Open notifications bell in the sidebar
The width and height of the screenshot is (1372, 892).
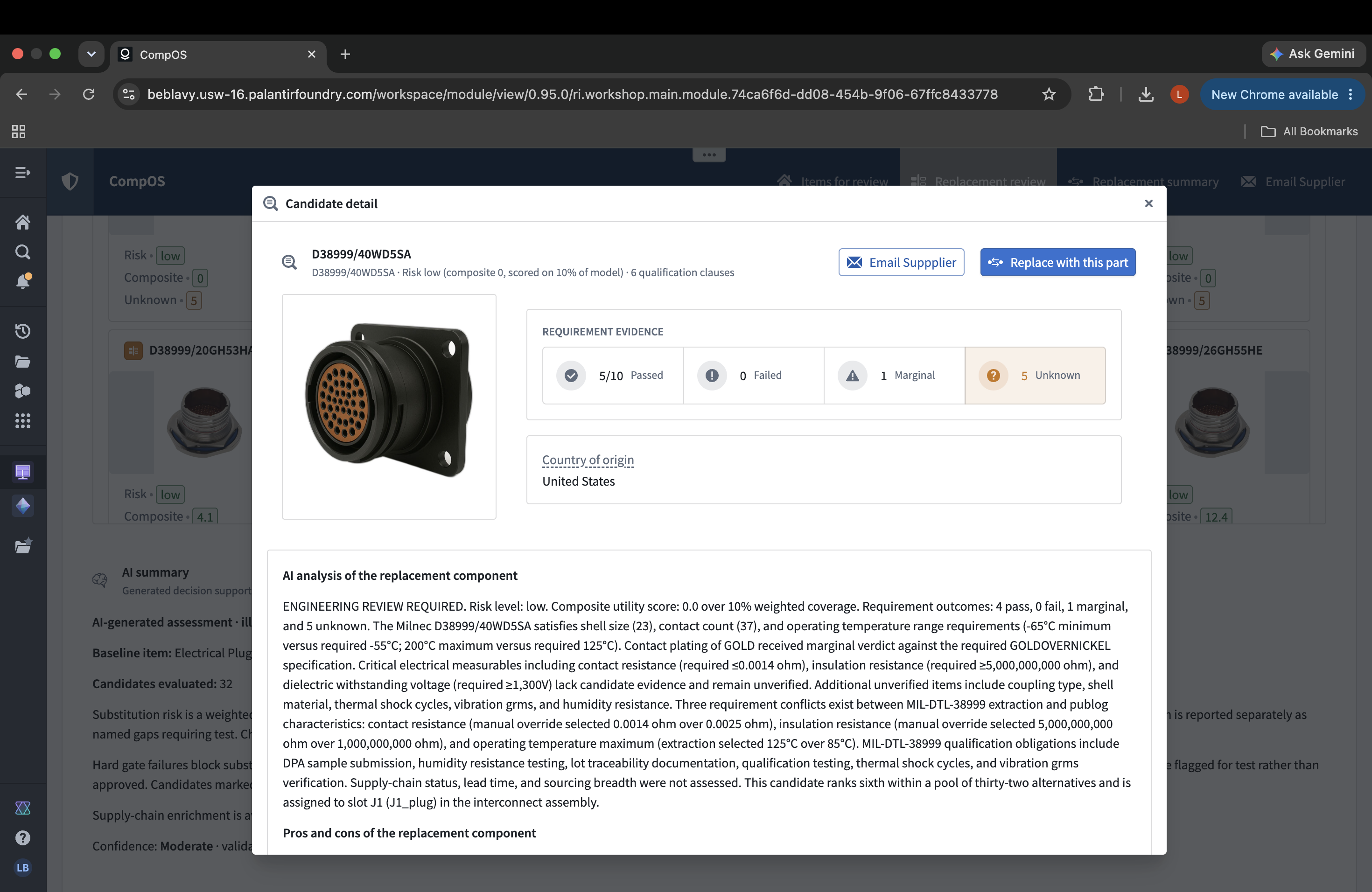tap(23, 281)
